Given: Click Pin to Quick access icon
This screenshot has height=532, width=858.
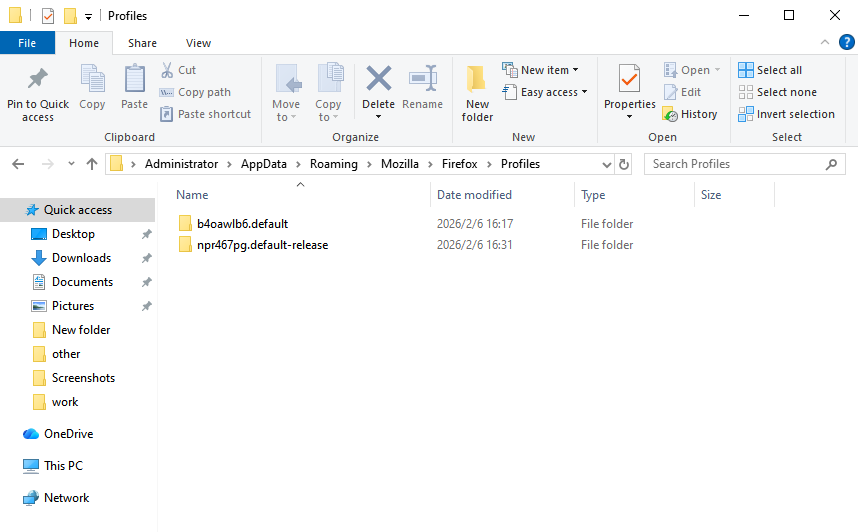Looking at the screenshot, I should click(x=38, y=78).
